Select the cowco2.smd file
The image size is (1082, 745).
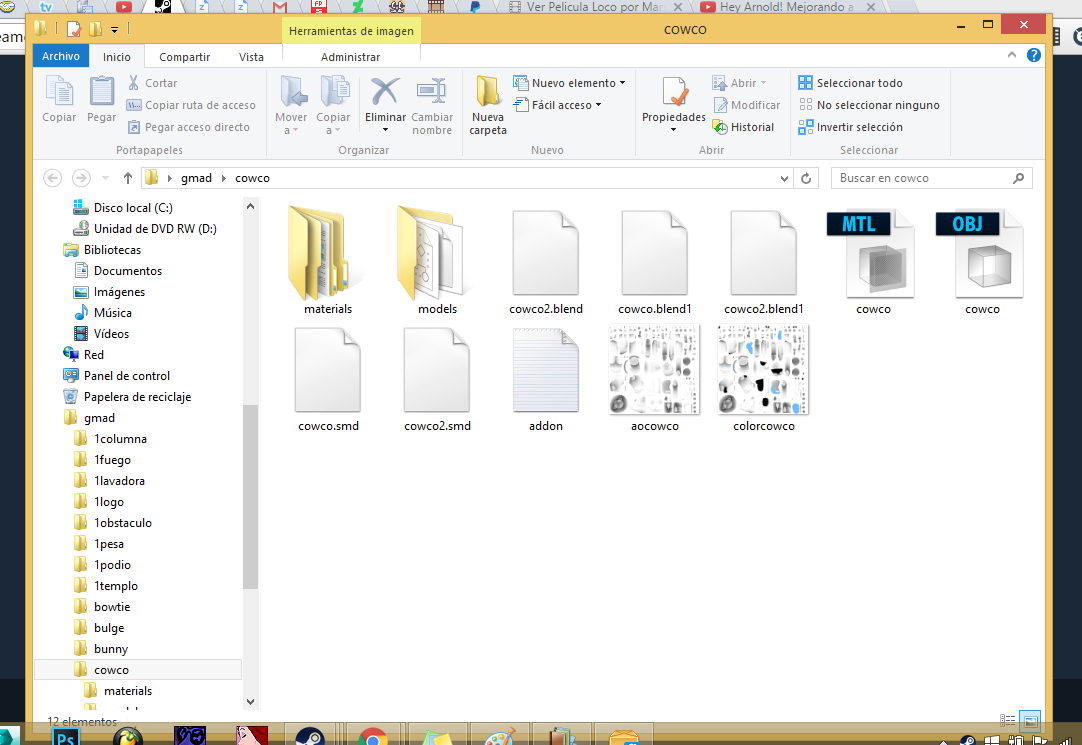[x=437, y=378]
